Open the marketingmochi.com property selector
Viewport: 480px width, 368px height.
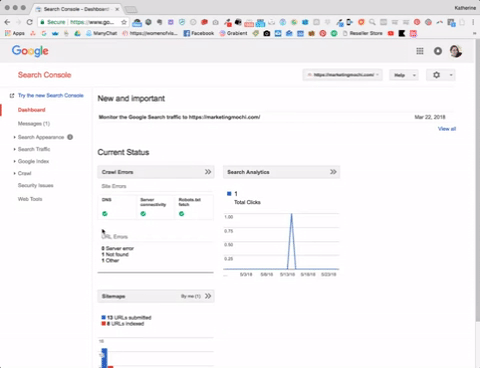[x=342, y=75]
